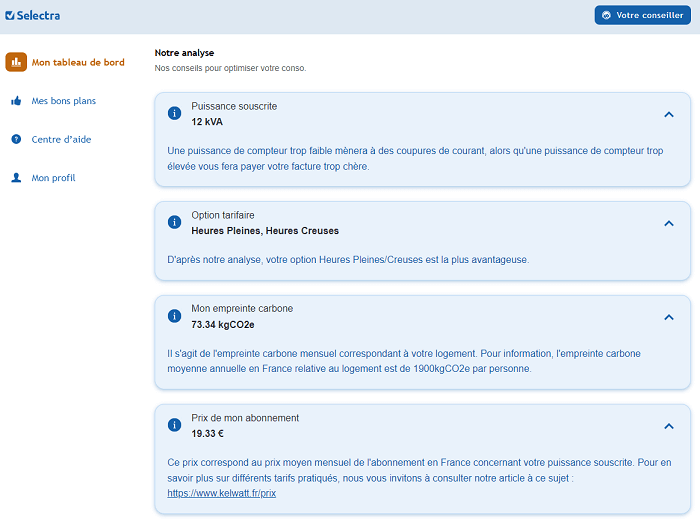
Task: Click 'Nos conseils pour optimiser votre conso.' text
Action: pyautogui.click(x=230, y=68)
